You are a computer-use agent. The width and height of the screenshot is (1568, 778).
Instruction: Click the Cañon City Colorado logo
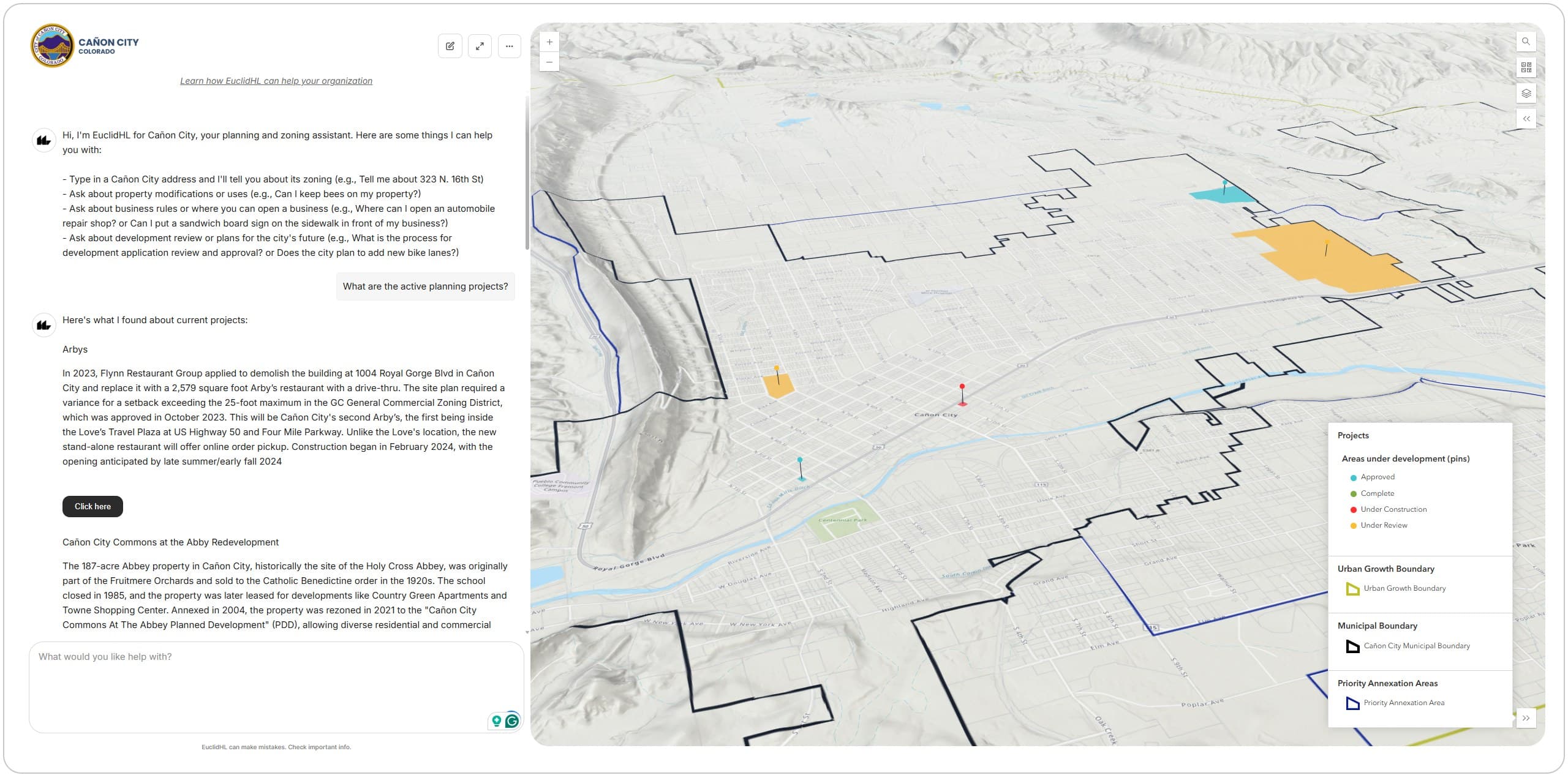[x=85, y=46]
